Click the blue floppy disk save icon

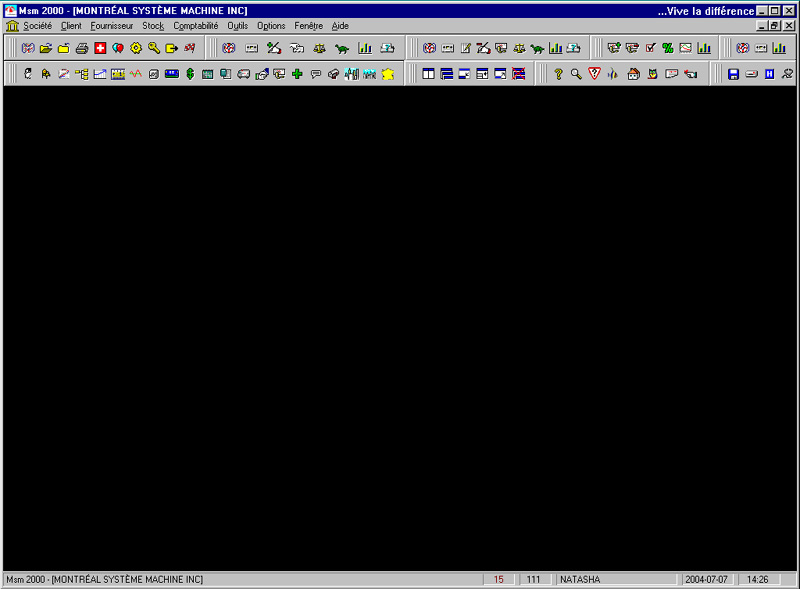coord(733,74)
